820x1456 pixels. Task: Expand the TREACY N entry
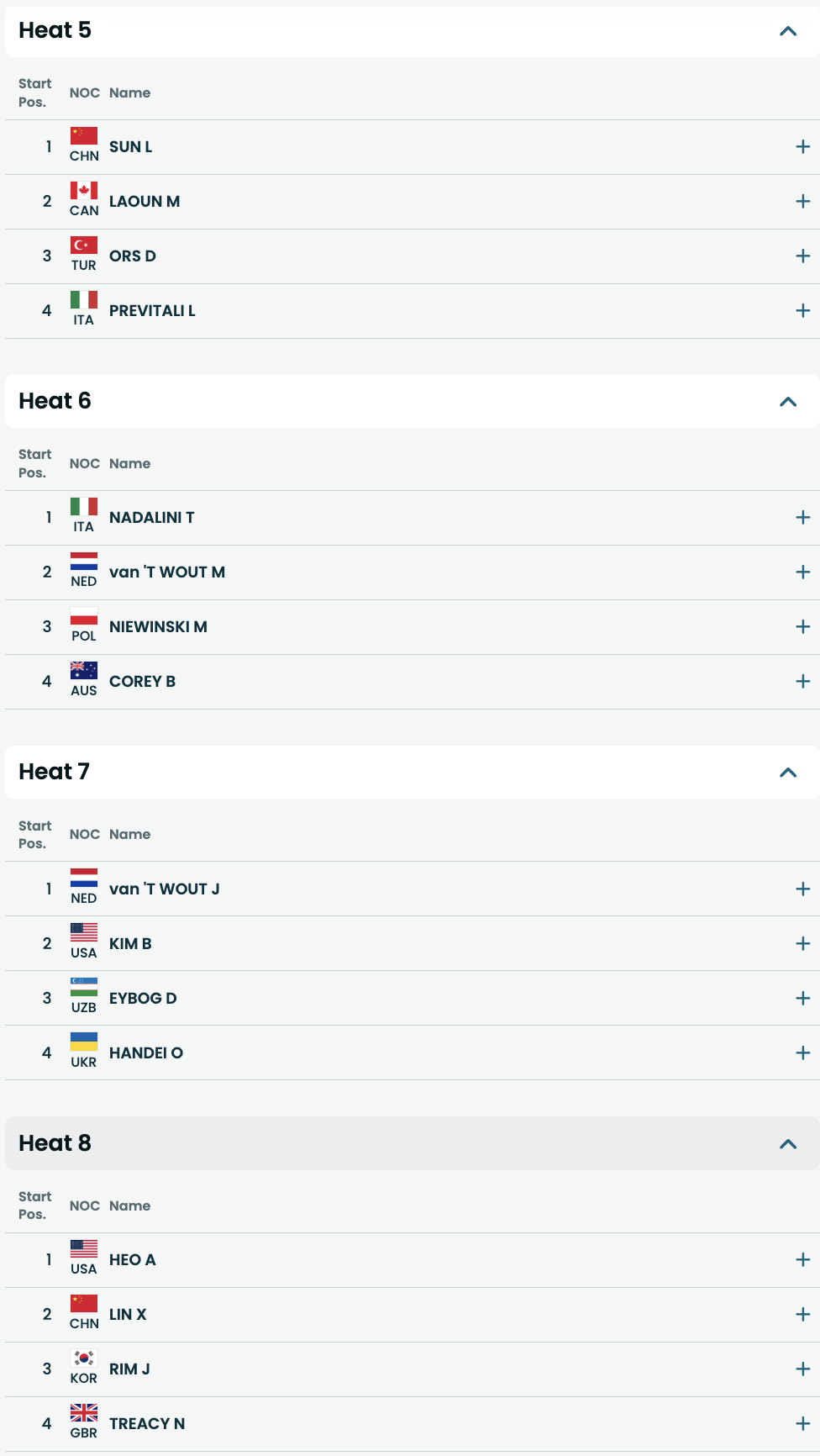[802, 1424]
